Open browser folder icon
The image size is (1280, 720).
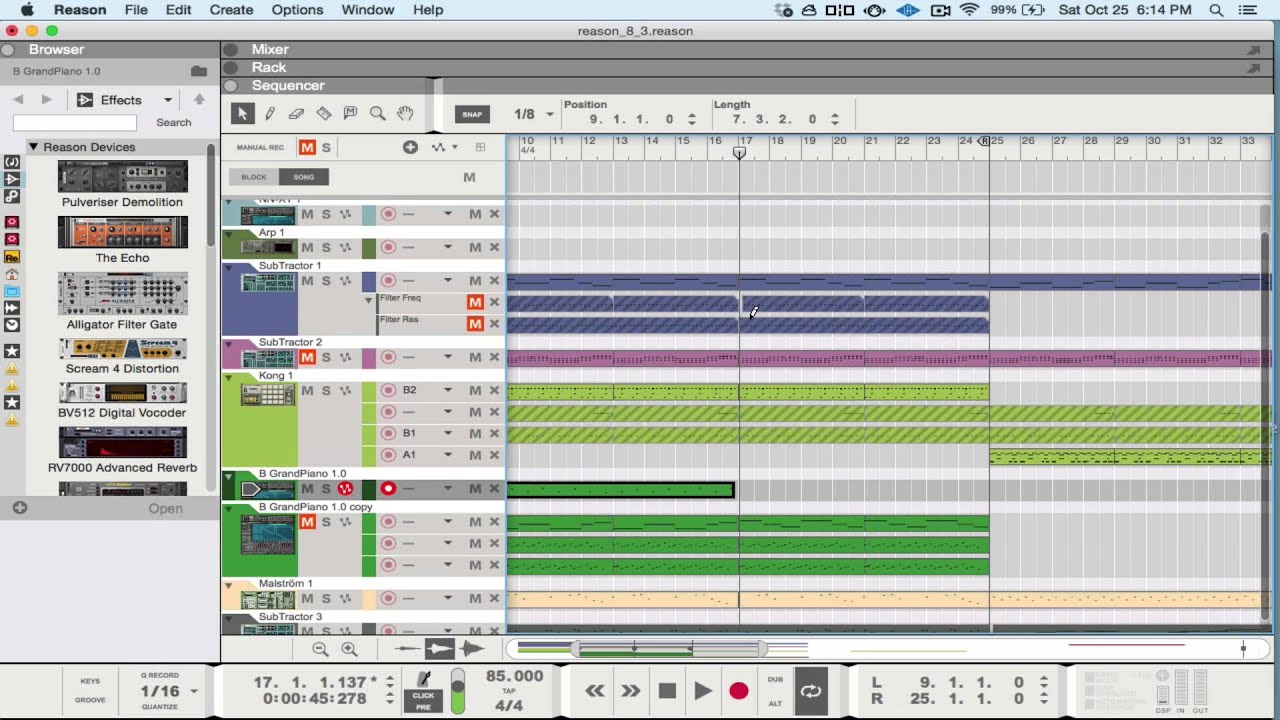tap(199, 71)
